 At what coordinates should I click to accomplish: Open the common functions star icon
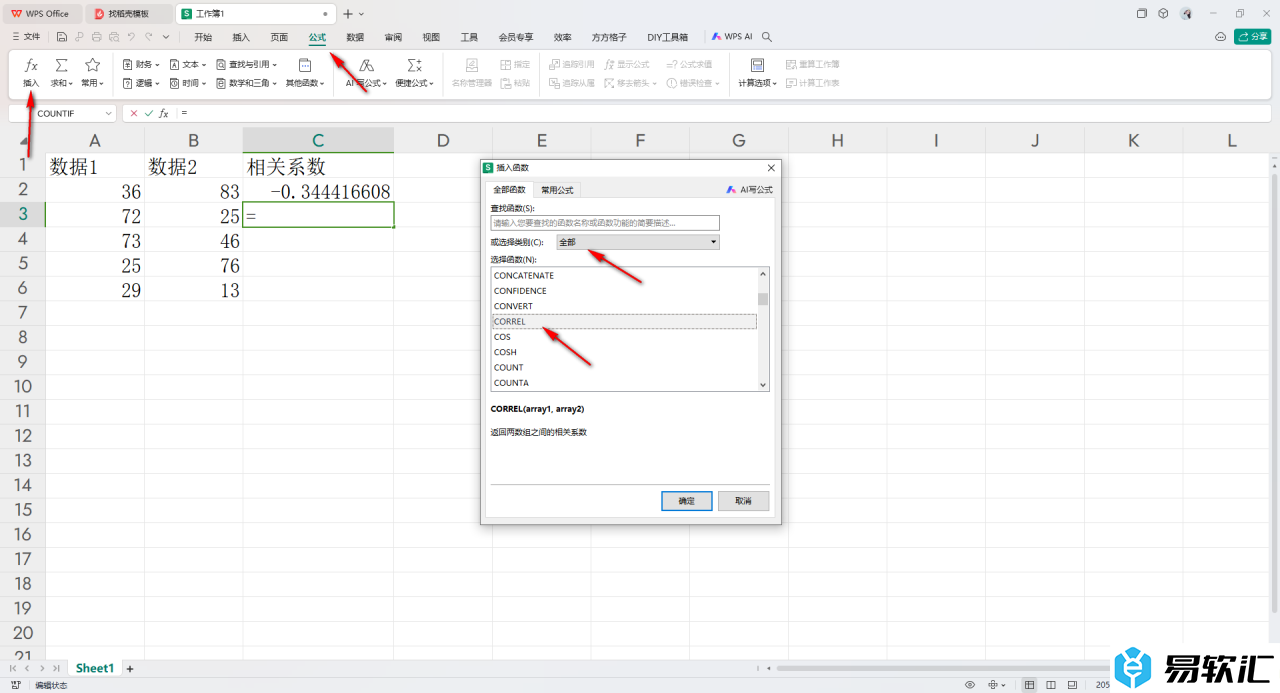(x=92, y=65)
